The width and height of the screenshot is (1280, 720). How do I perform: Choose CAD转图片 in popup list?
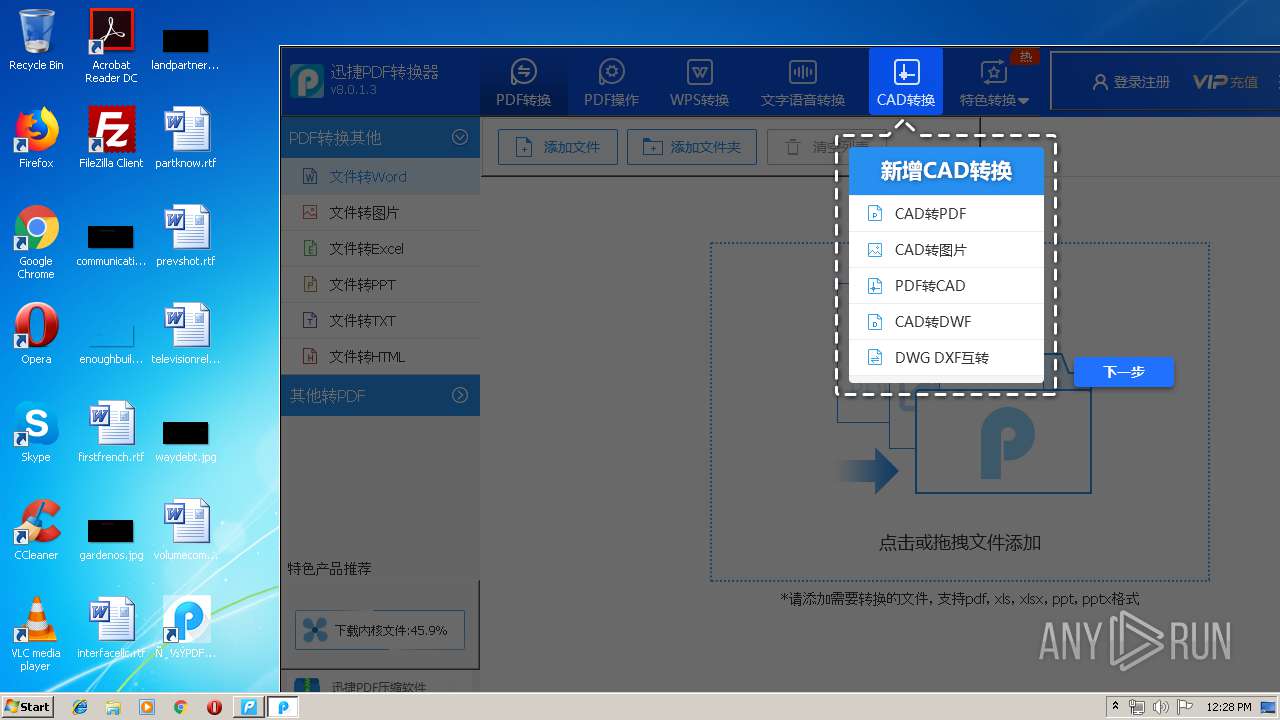(946, 249)
